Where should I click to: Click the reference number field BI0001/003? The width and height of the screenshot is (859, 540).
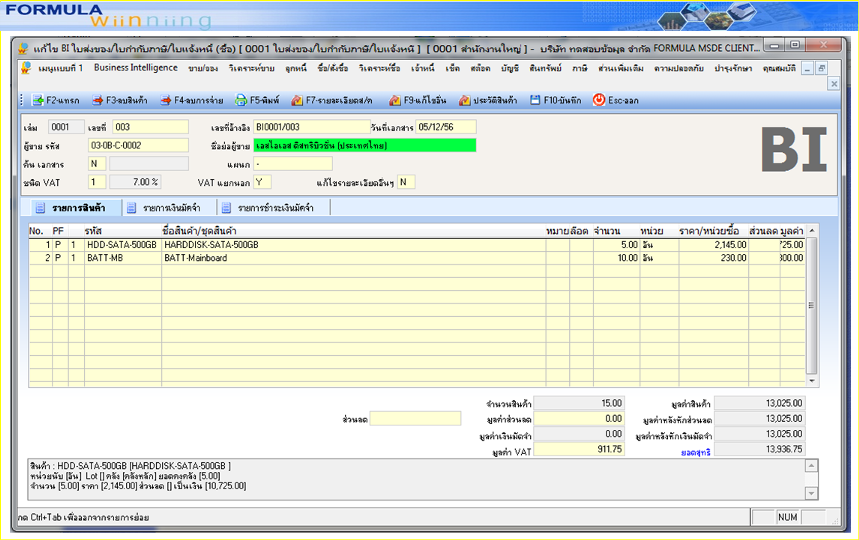click(311, 127)
